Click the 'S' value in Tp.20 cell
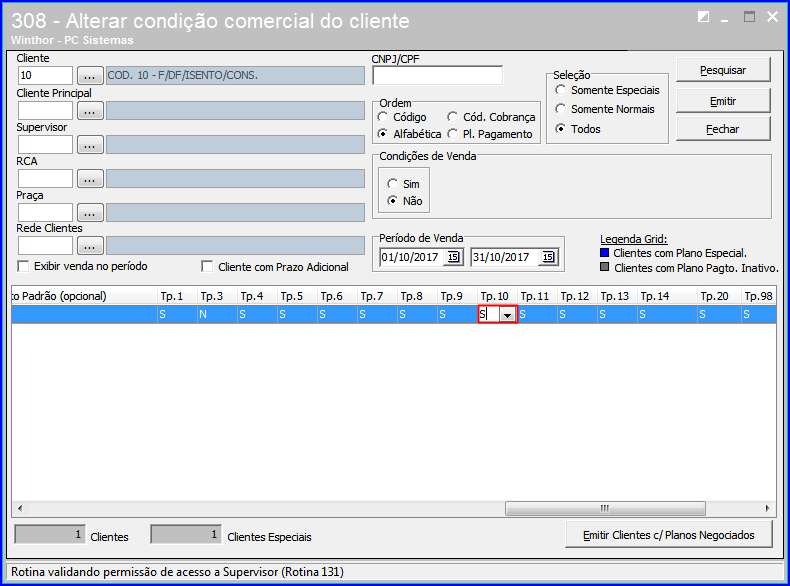The width and height of the screenshot is (790, 586). [x=703, y=315]
